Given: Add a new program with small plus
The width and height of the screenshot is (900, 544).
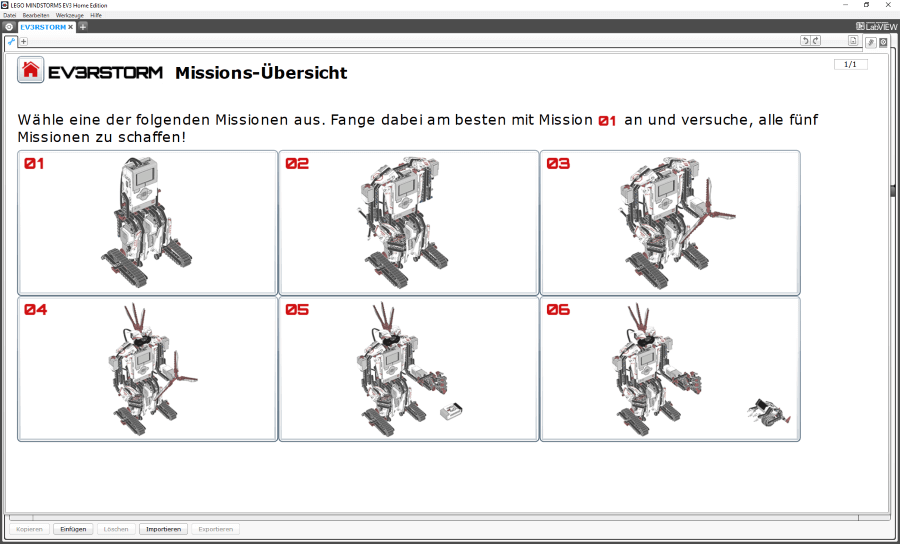Looking at the screenshot, I should (x=24, y=41).
